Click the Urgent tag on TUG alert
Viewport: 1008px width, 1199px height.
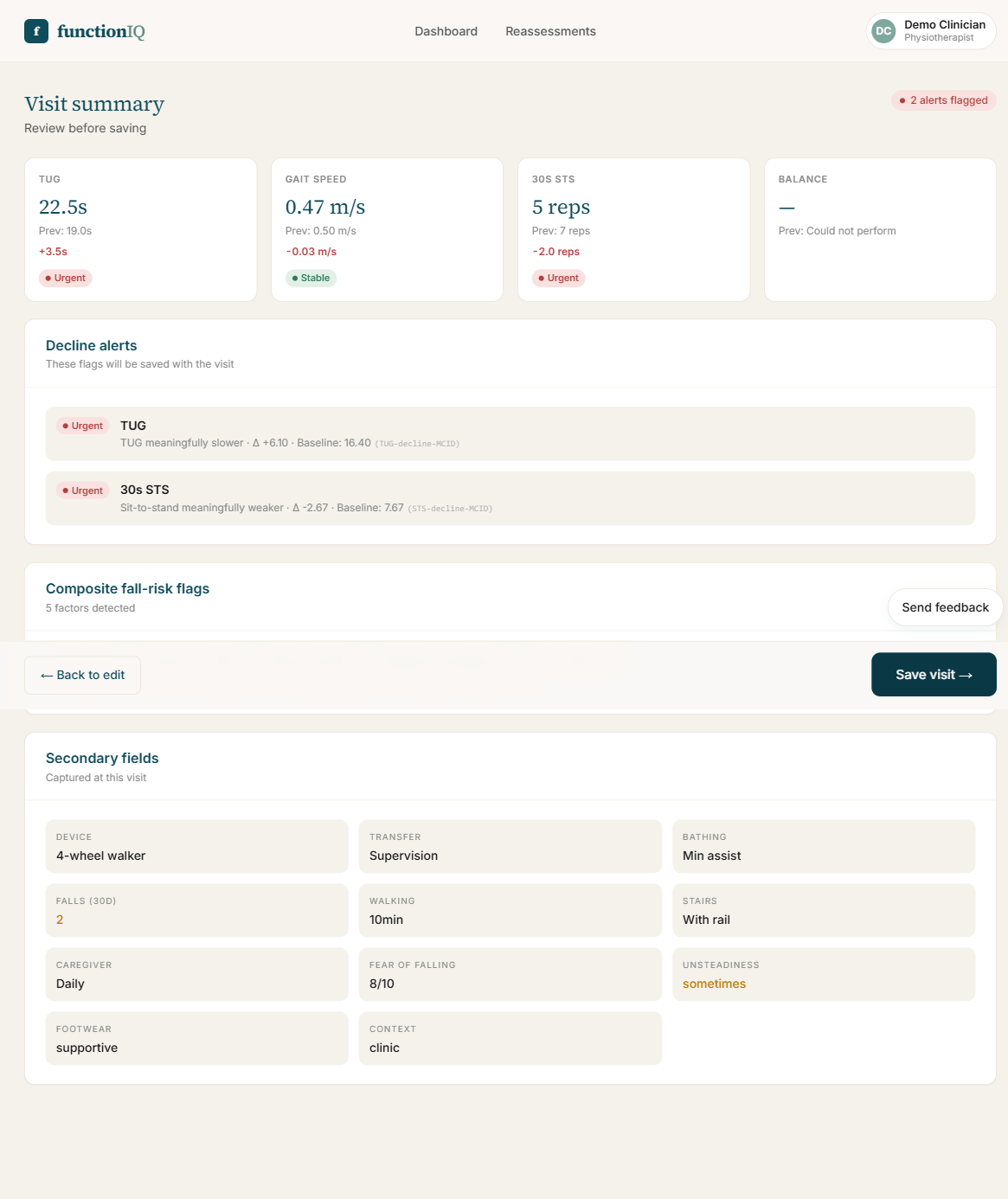82,426
